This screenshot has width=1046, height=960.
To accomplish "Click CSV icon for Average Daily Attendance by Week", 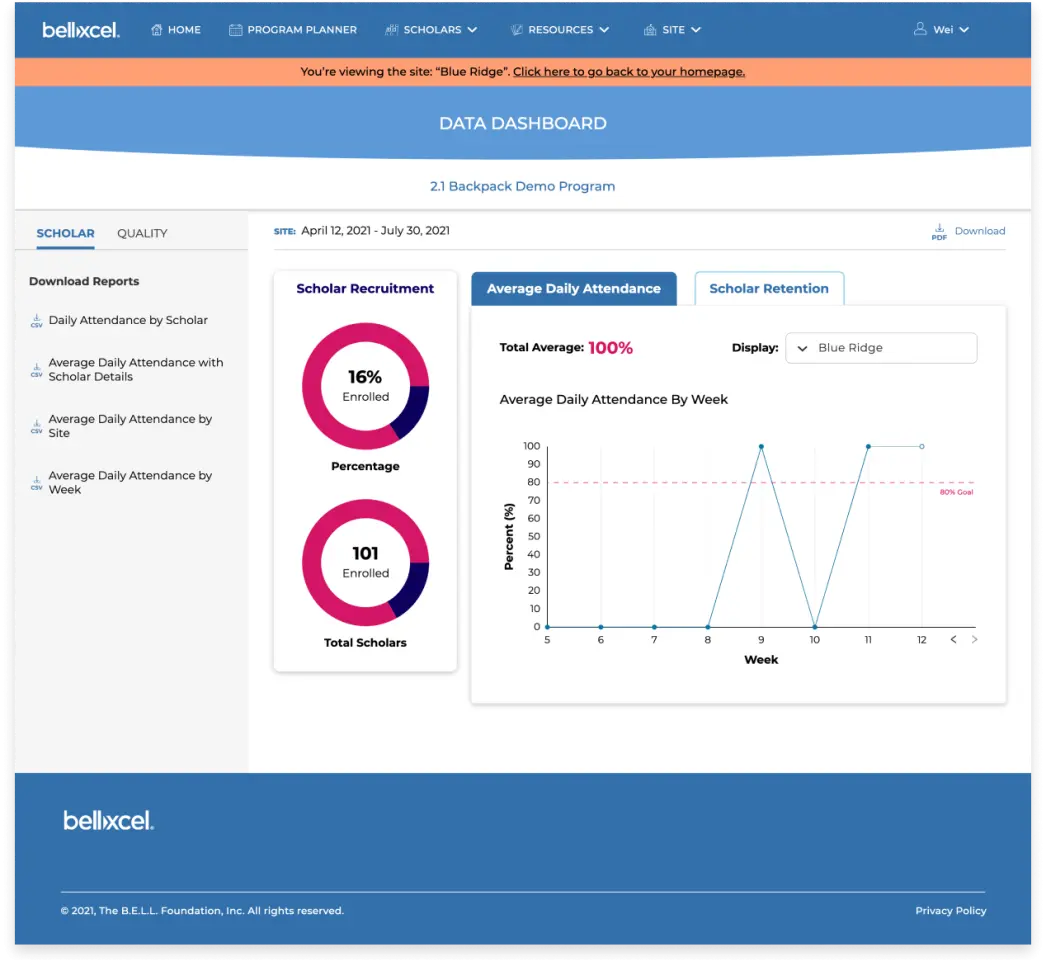I will pos(37,483).
